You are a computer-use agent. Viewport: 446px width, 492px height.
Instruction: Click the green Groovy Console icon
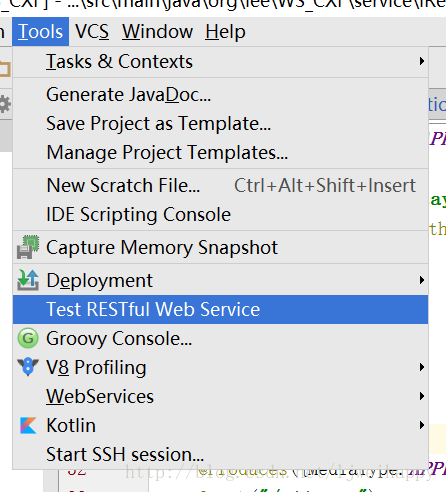pyautogui.click(x=28, y=338)
